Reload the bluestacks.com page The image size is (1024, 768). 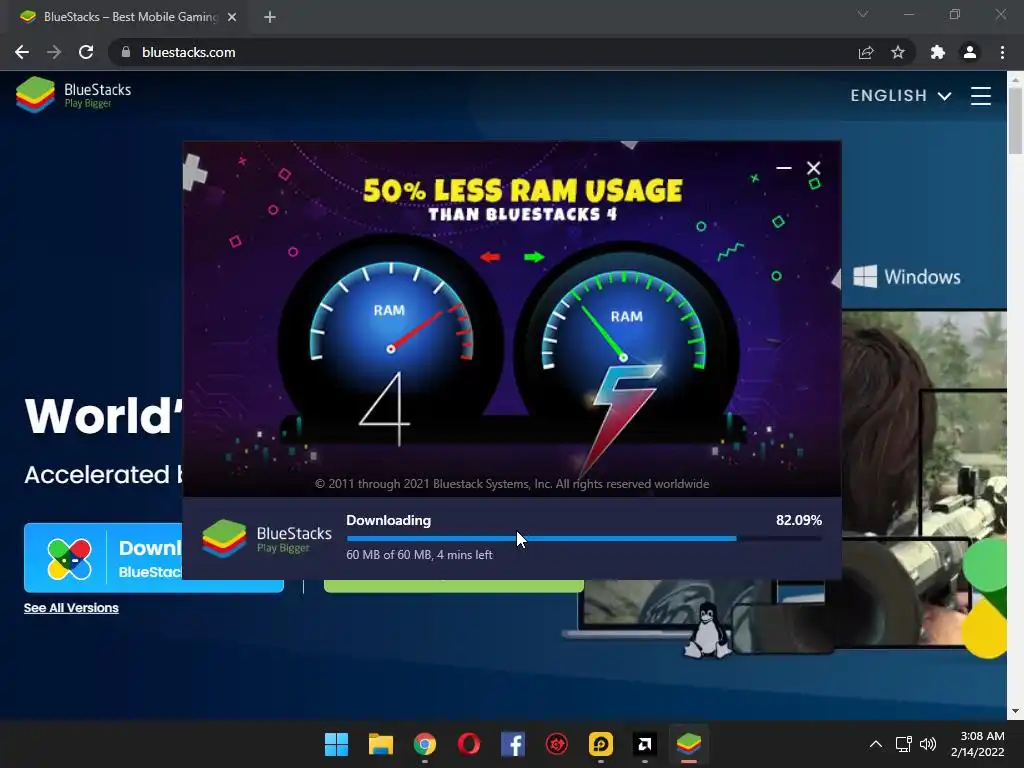tap(86, 52)
